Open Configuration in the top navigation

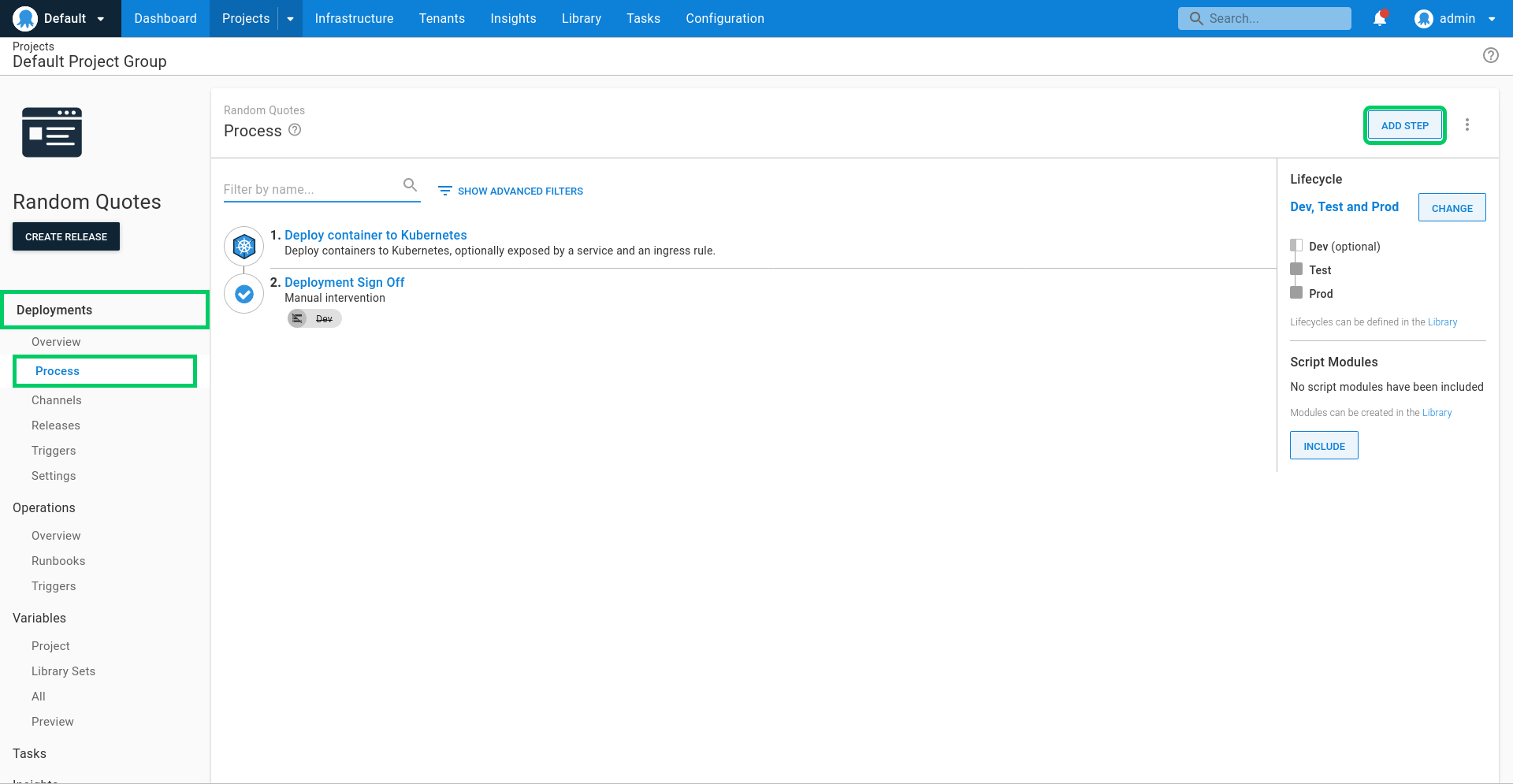click(725, 18)
